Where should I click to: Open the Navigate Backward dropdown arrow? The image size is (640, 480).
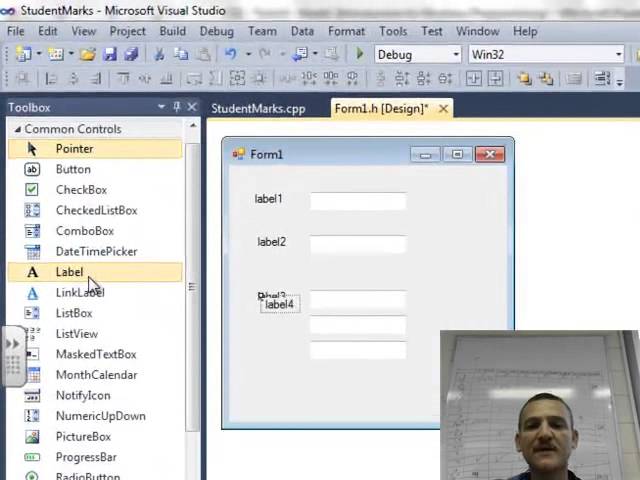pyautogui.click(x=315, y=53)
